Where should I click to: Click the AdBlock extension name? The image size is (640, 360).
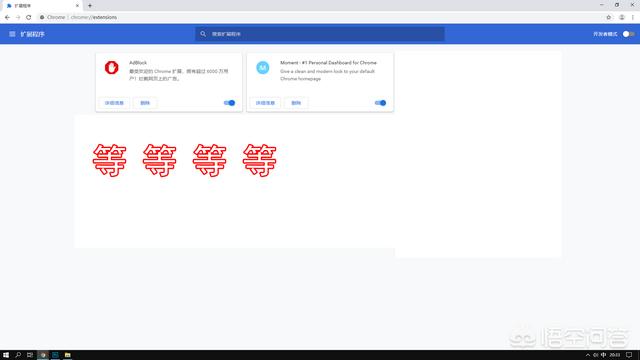(138, 62)
